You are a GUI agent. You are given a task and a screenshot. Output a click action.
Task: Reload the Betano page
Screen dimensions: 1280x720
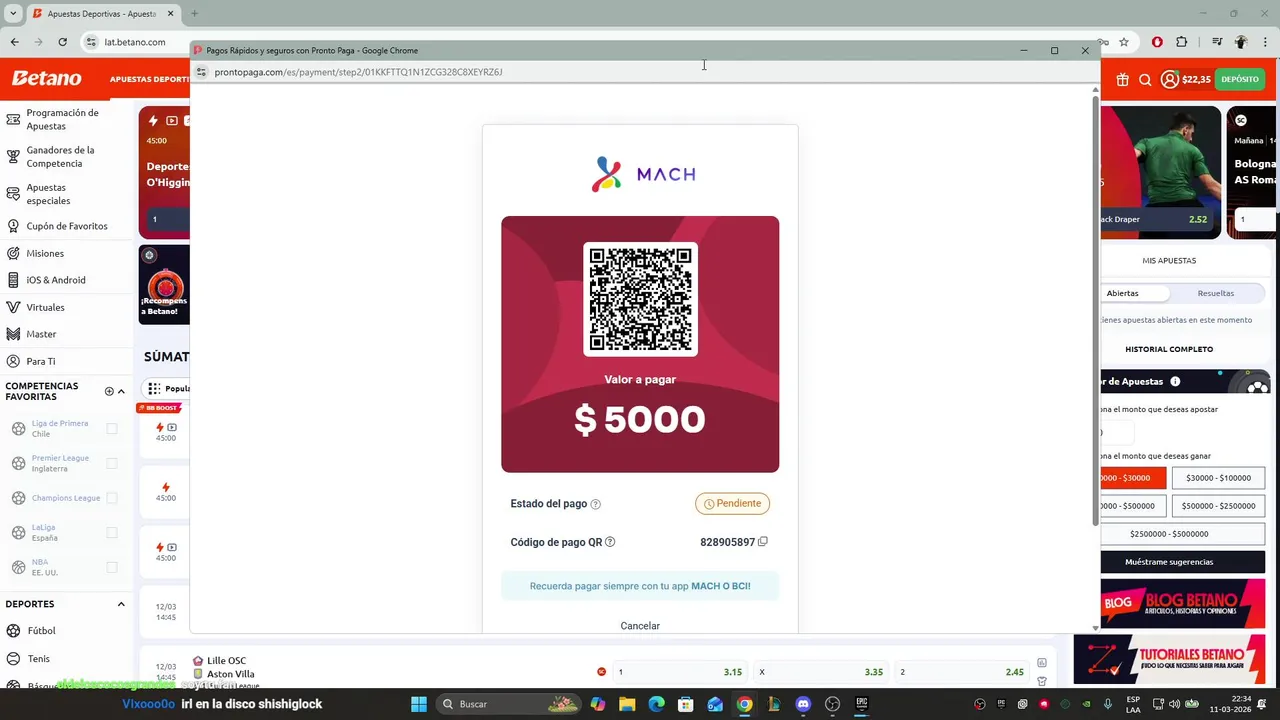[x=62, y=42]
